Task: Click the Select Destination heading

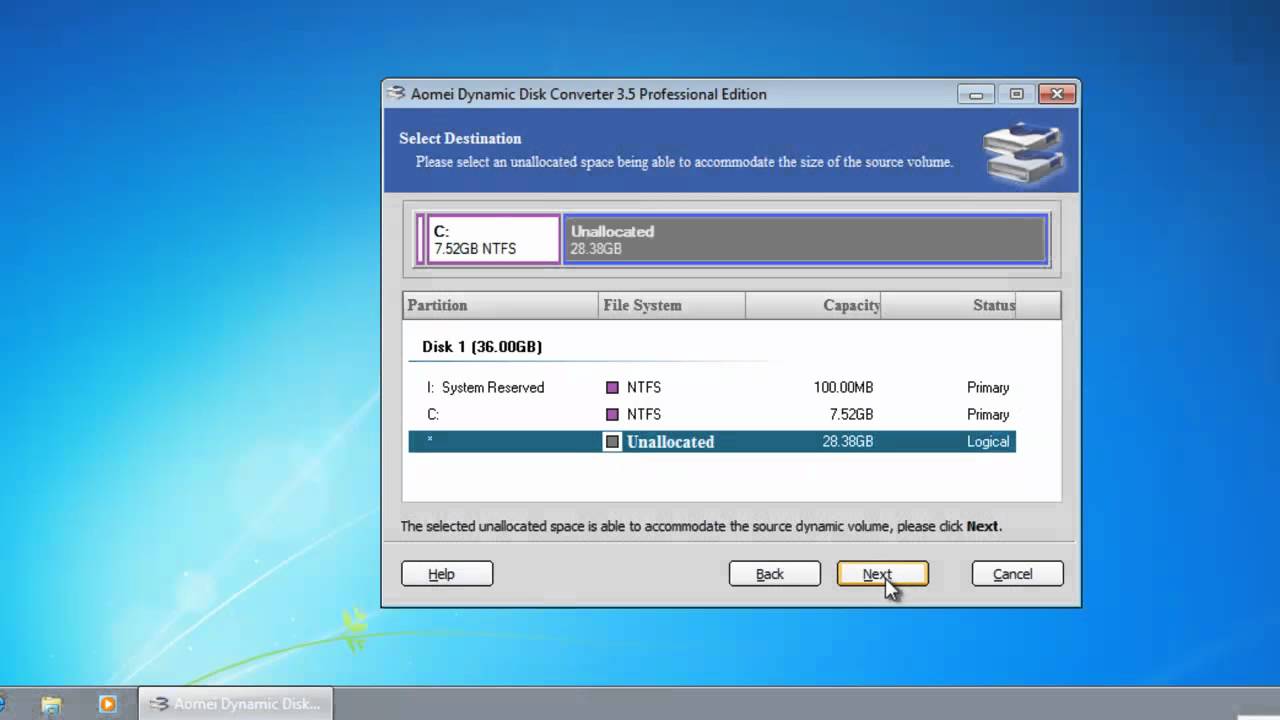Action: [x=460, y=138]
